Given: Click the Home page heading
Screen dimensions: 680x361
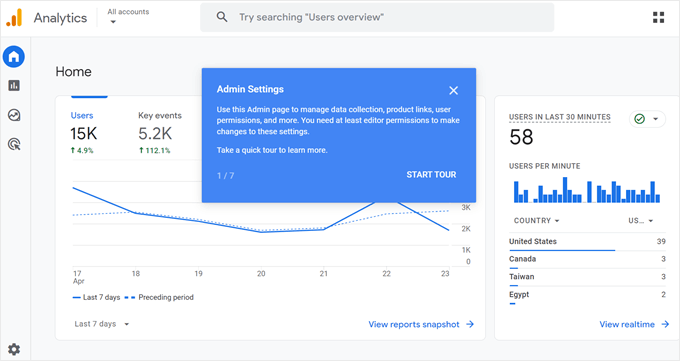Looking at the screenshot, I should click(73, 72).
